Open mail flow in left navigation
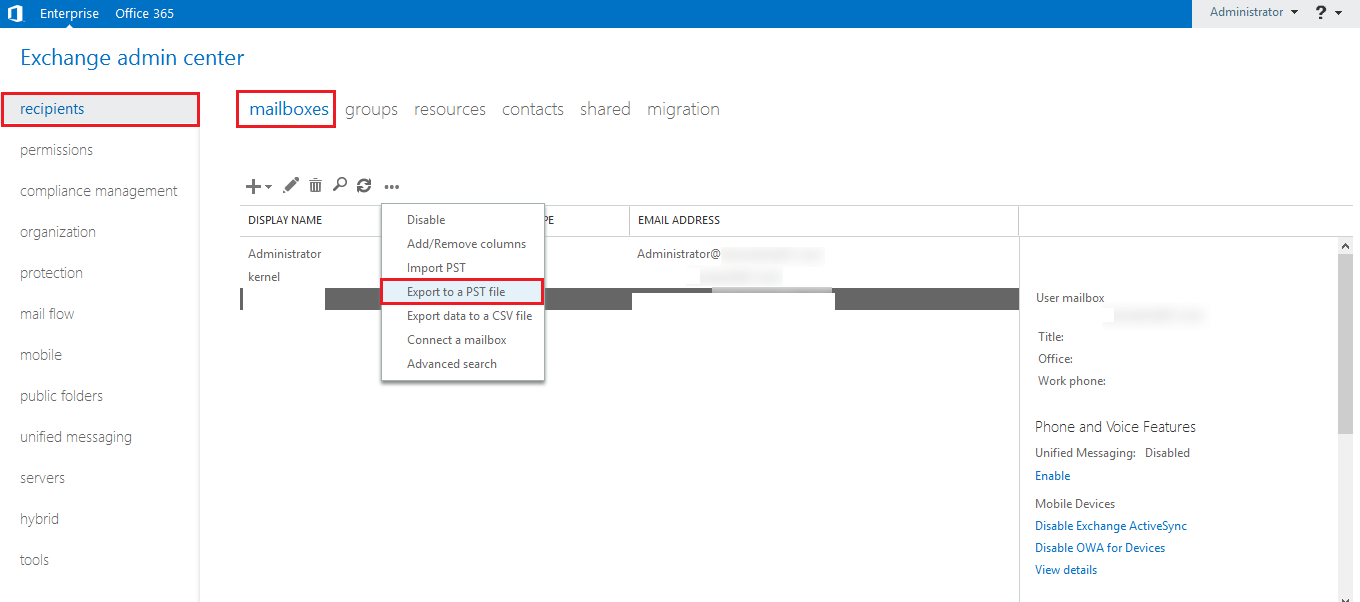This screenshot has width=1360, height=602. (x=47, y=314)
